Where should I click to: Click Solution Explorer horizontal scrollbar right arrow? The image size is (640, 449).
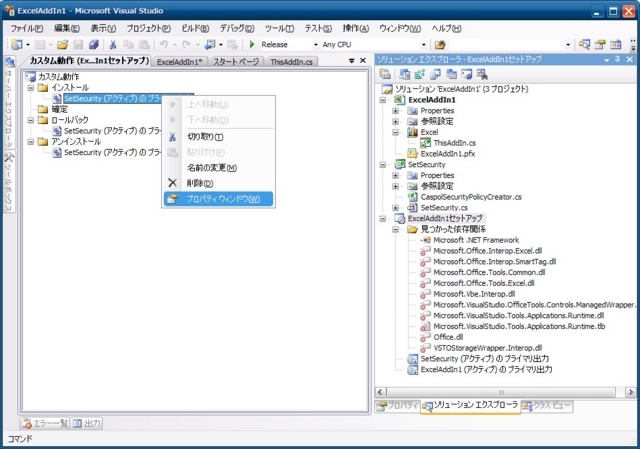point(630,392)
